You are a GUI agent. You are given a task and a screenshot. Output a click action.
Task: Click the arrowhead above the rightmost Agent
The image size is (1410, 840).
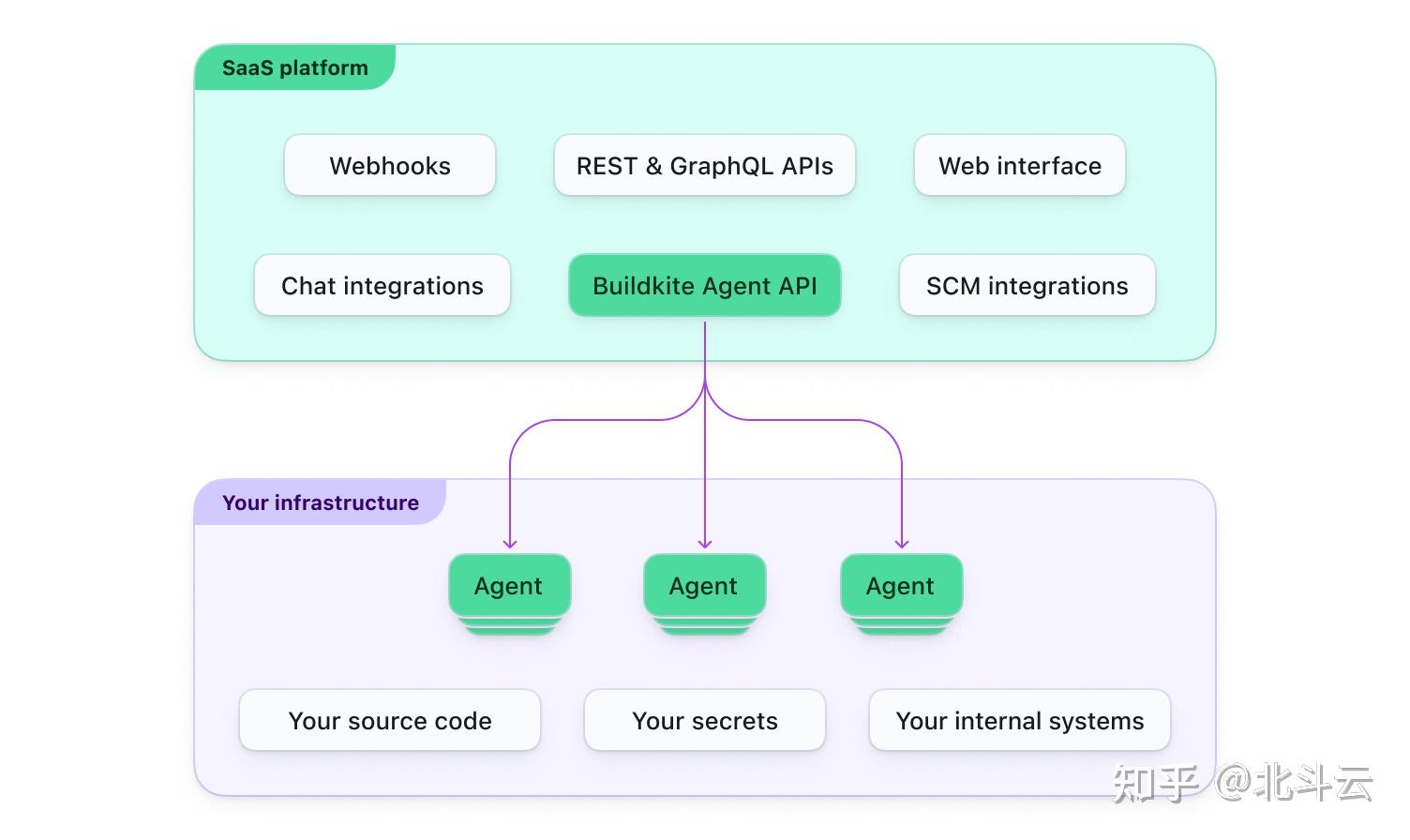coord(902,543)
